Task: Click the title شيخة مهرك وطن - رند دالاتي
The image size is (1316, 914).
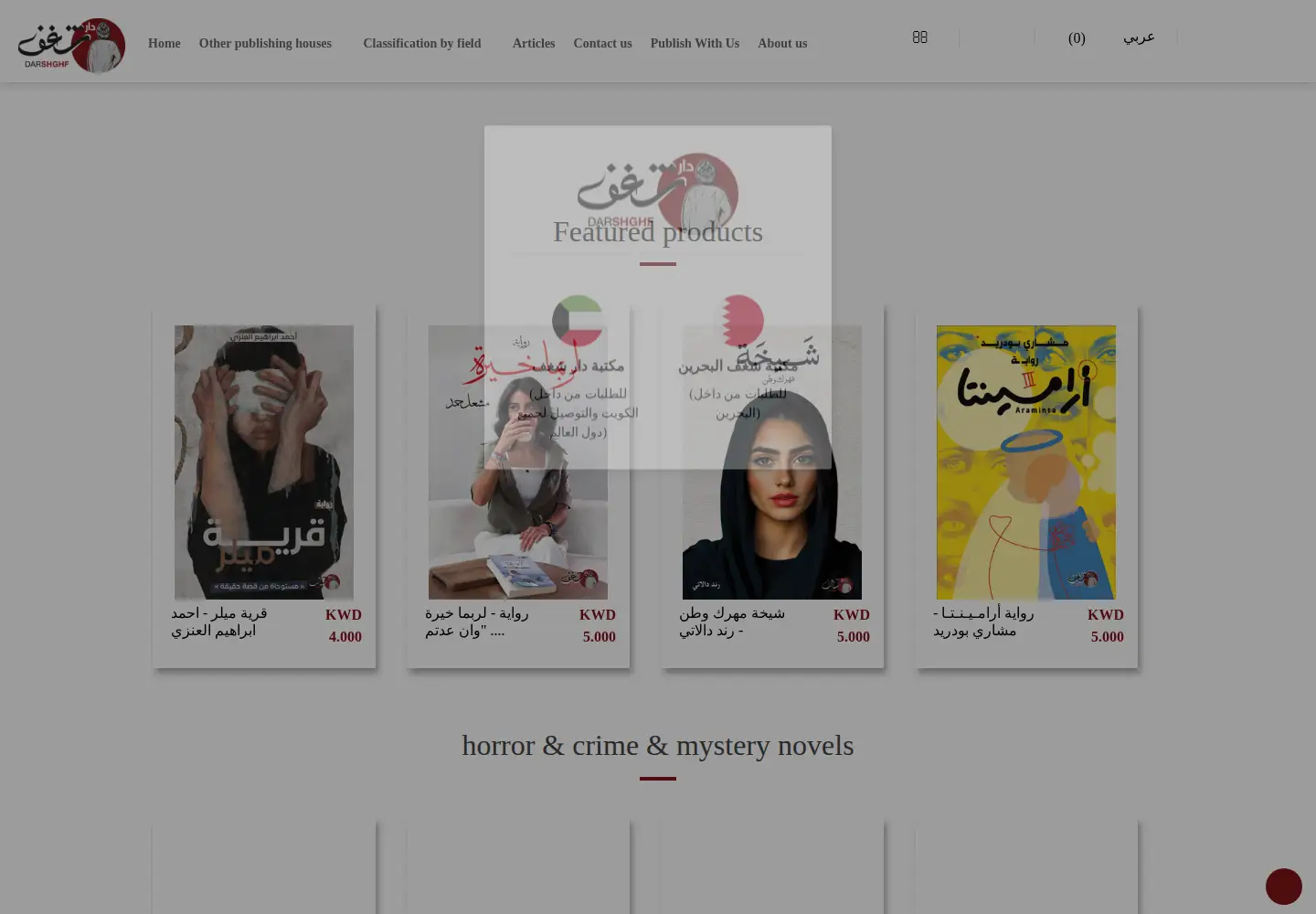Action: coord(732,622)
